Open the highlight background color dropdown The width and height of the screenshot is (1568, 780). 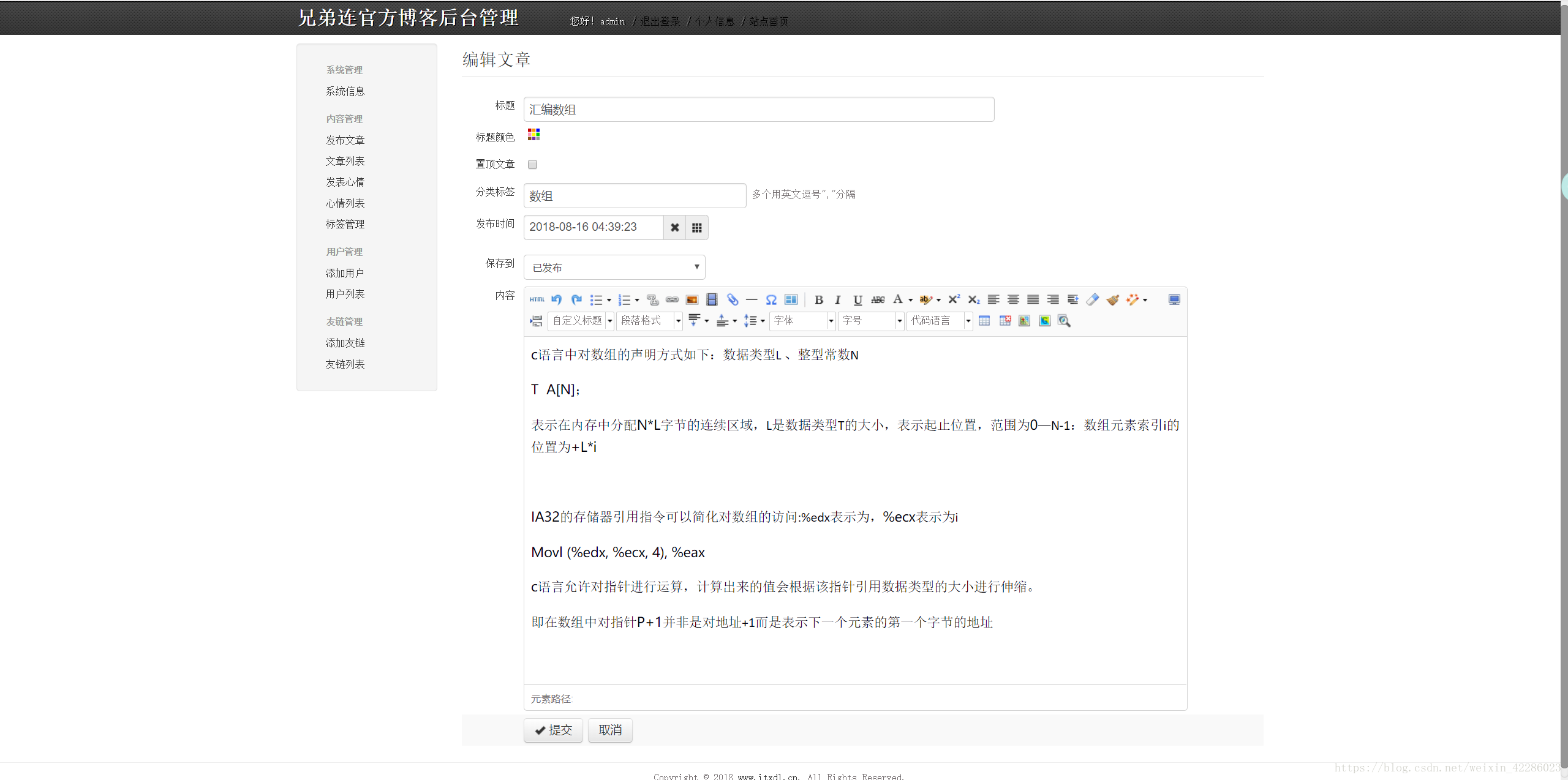click(x=938, y=300)
